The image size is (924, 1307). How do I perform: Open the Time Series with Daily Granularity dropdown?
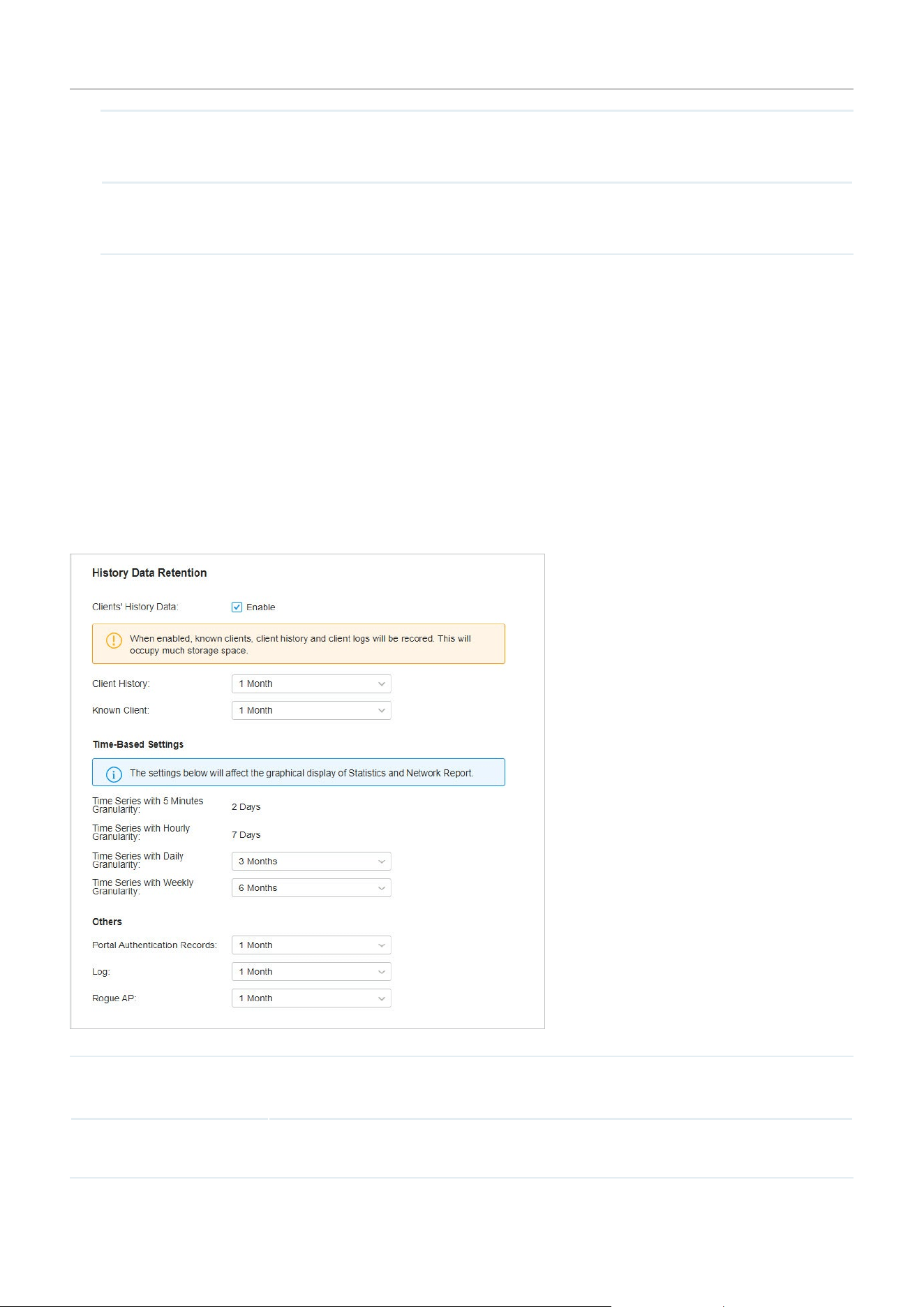tap(311, 861)
